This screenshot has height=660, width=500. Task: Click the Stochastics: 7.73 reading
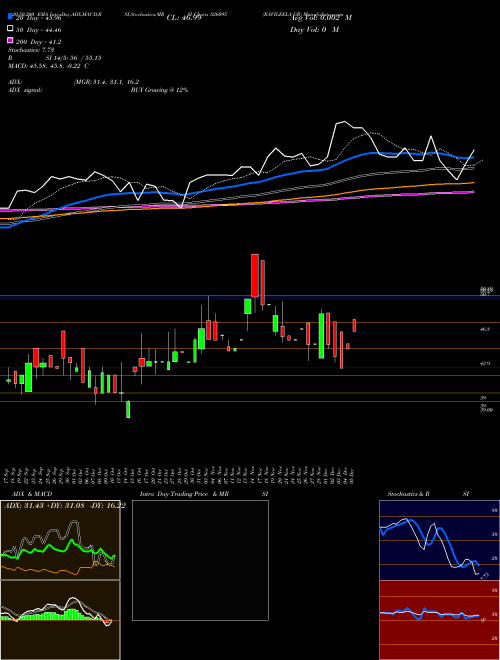pyautogui.click(x=31, y=50)
